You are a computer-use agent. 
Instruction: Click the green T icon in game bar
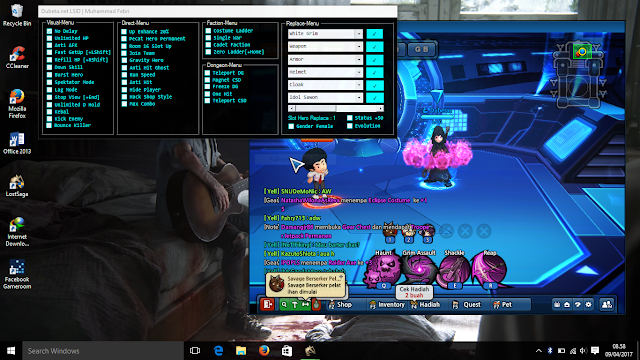(294, 304)
